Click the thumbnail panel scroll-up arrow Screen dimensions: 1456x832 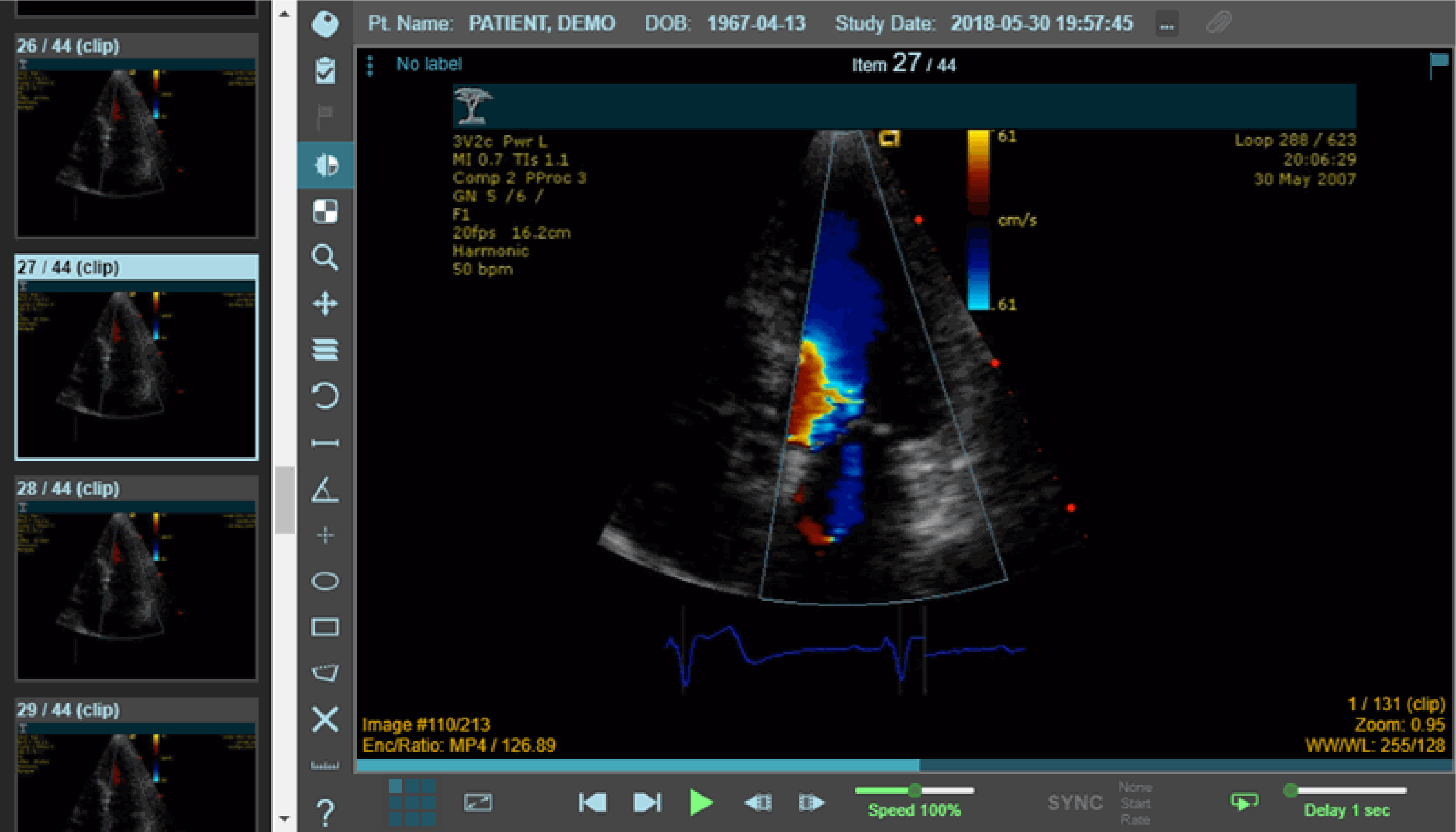[284, 14]
